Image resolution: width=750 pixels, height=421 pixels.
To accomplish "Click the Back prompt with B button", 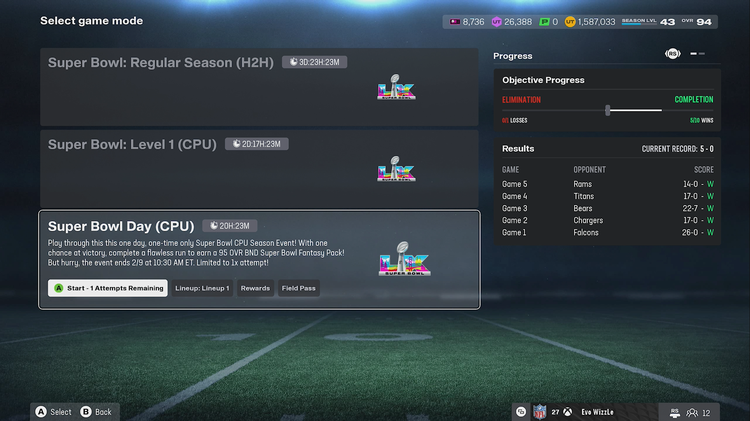I will [x=96, y=411].
